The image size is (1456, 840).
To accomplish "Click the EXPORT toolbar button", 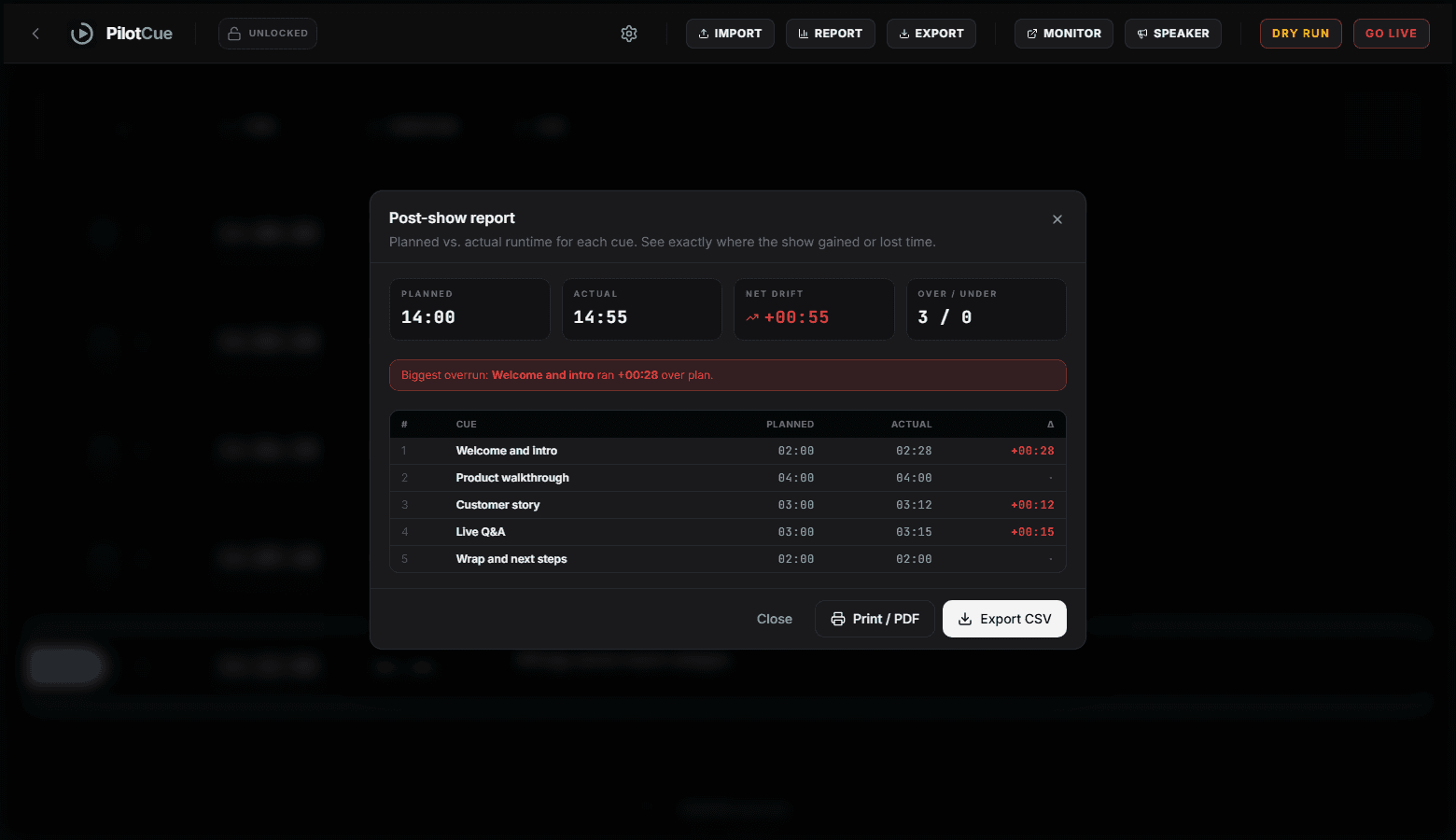I will (931, 34).
